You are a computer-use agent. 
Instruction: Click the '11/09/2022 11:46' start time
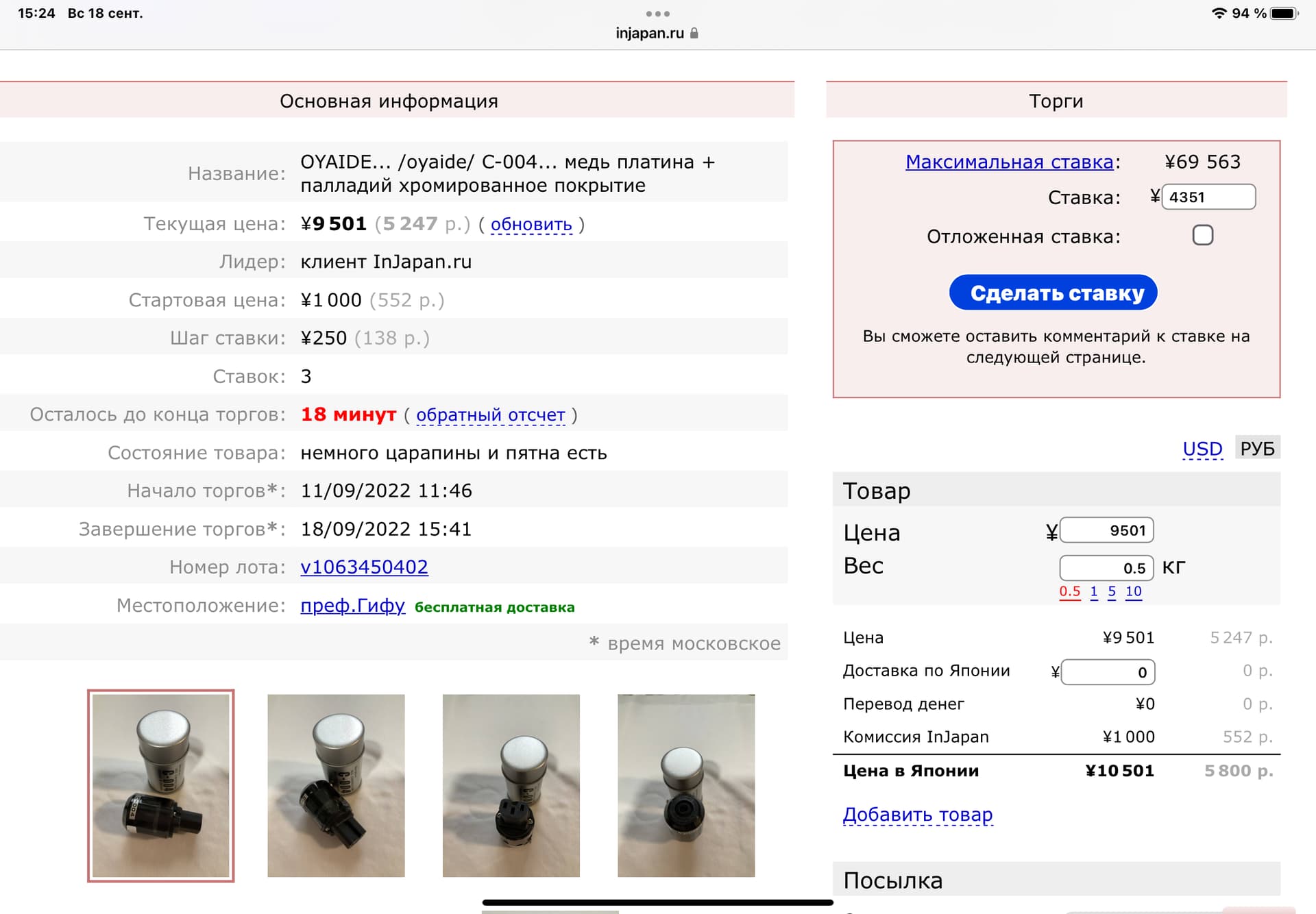386,491
